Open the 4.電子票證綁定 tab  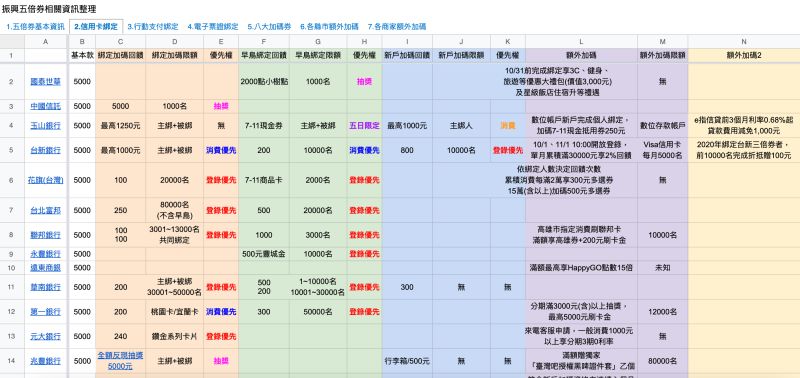point(213,27)
